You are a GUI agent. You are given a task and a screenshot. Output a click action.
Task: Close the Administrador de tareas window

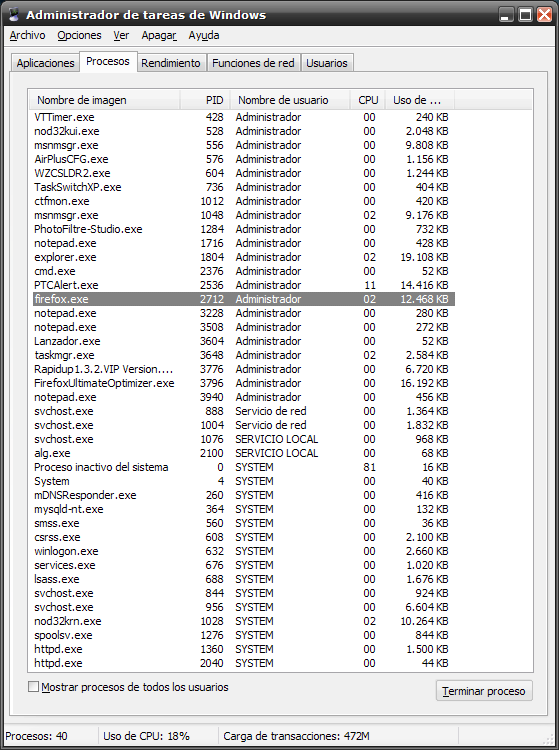click(544, 15)
